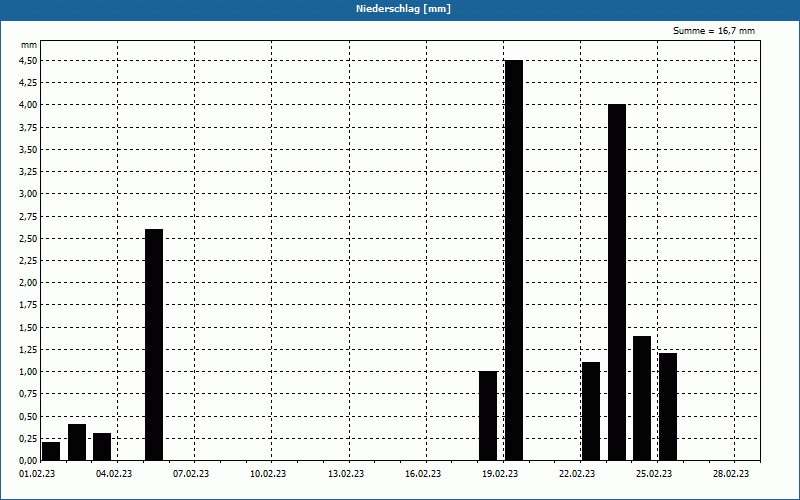
Task: Click the 1,00 y-axis value
Action: (x=28, y=372)
